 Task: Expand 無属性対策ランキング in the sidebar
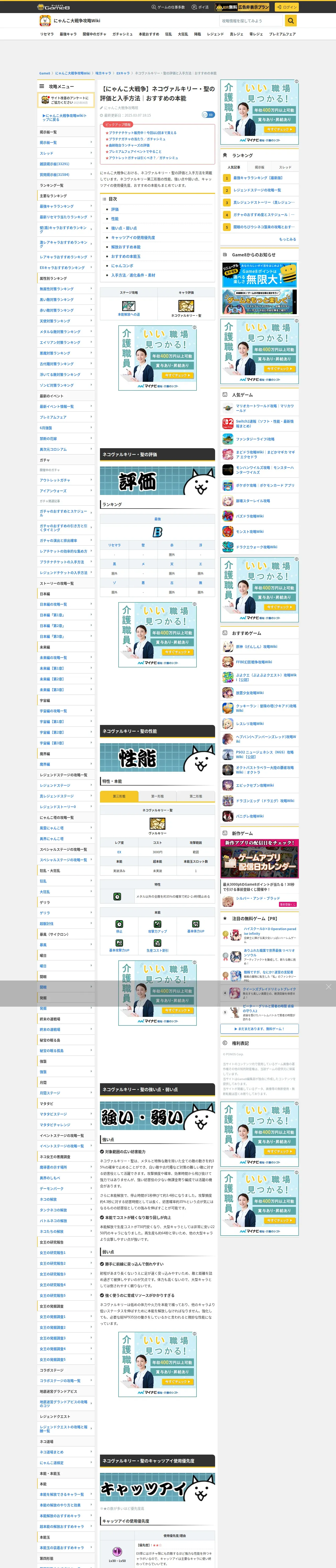click(x=66, y=289)
